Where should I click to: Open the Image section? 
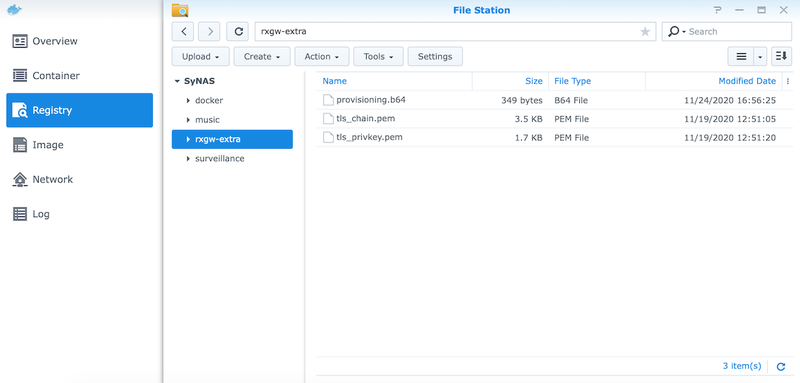click(79, 145)
